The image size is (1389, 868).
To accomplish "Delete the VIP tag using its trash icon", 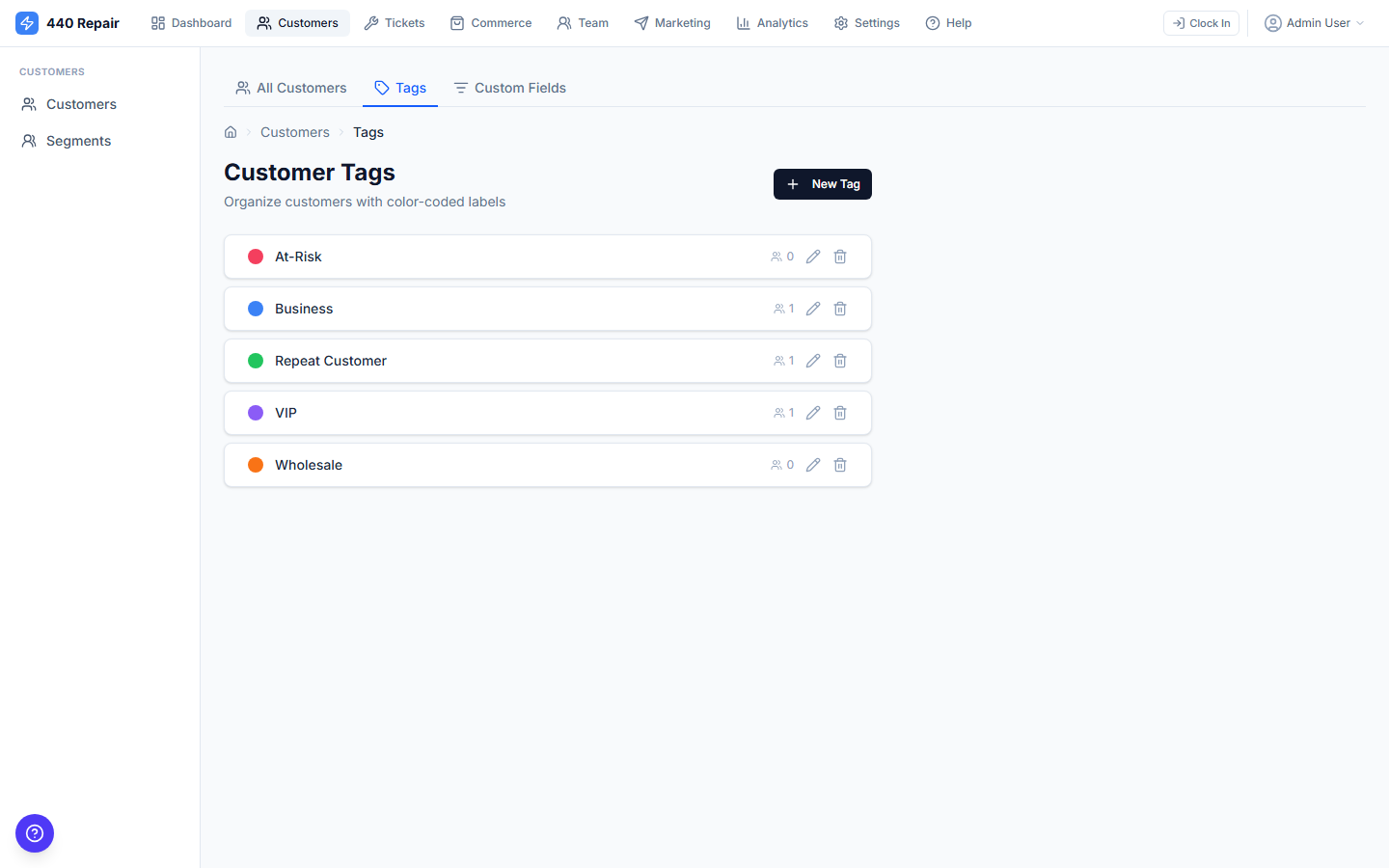I will (x=840, y=412).
